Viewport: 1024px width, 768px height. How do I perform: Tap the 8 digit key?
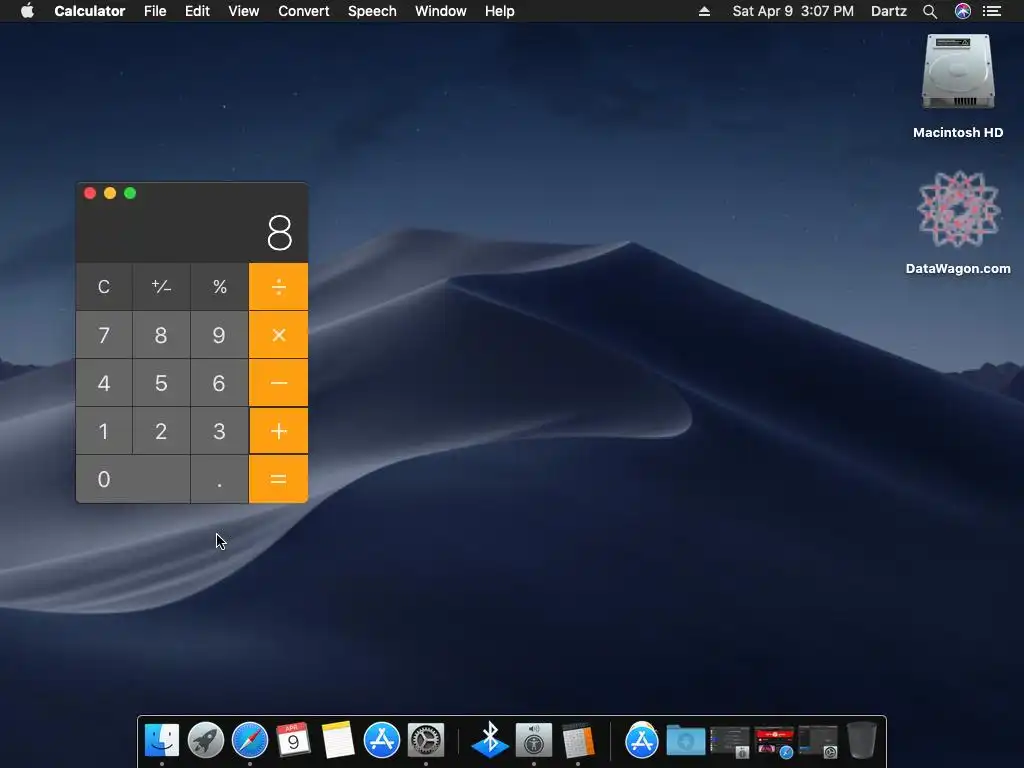click(x=161, y=335)
